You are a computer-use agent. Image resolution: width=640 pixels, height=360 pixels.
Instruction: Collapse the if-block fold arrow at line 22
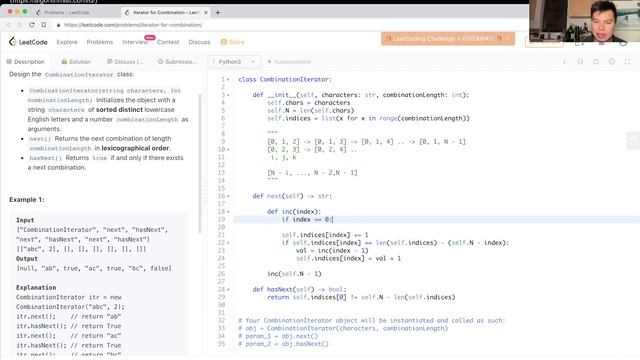[228, 243]
